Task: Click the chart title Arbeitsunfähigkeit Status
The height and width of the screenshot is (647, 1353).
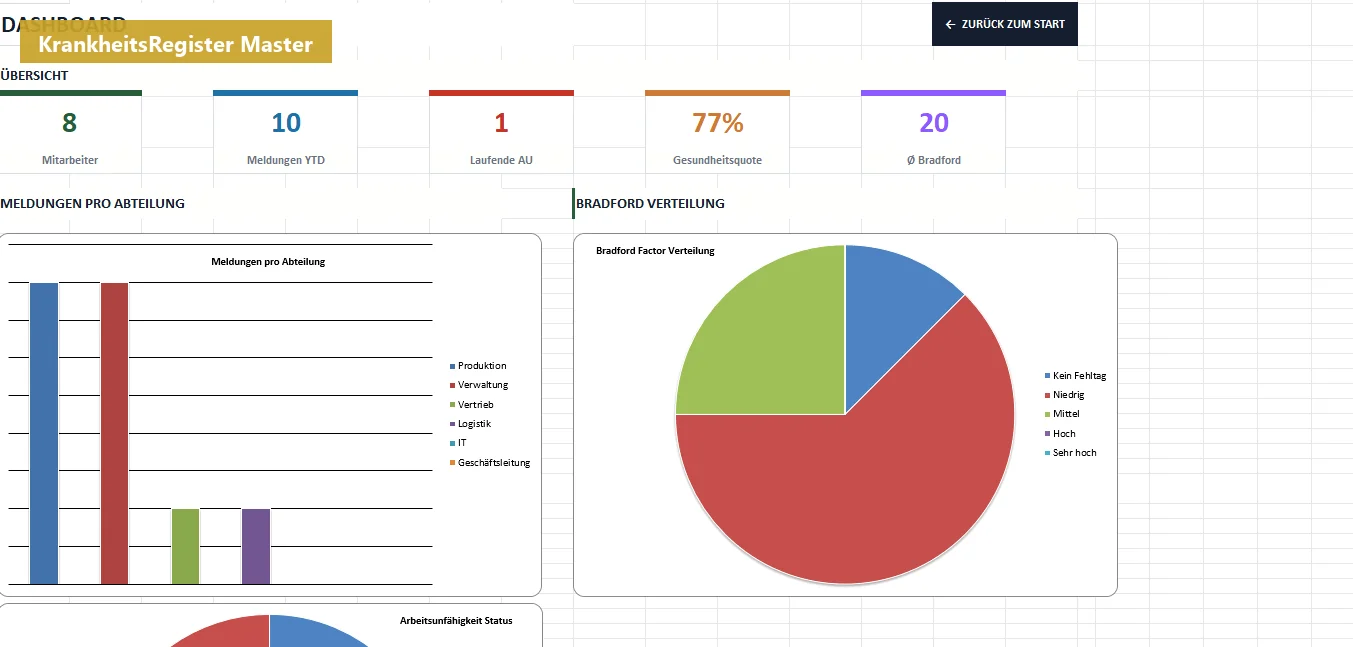Action: tap(456, 621)
